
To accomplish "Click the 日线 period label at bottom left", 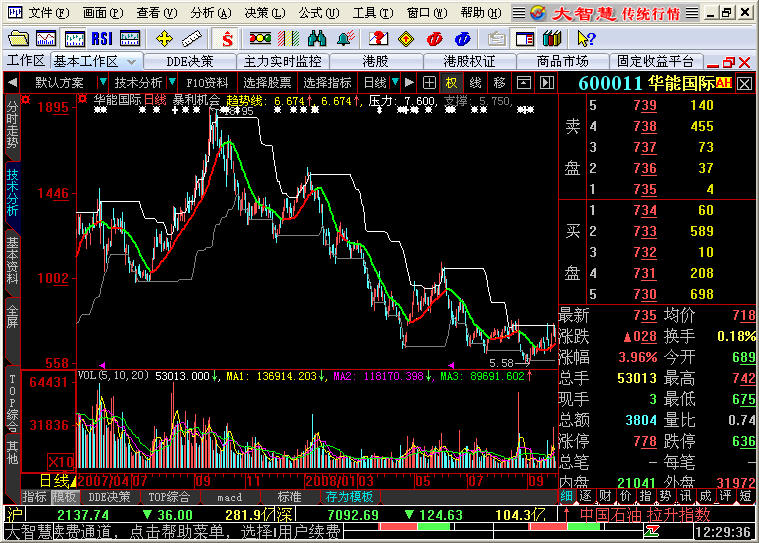I will (x=54, y=481).
